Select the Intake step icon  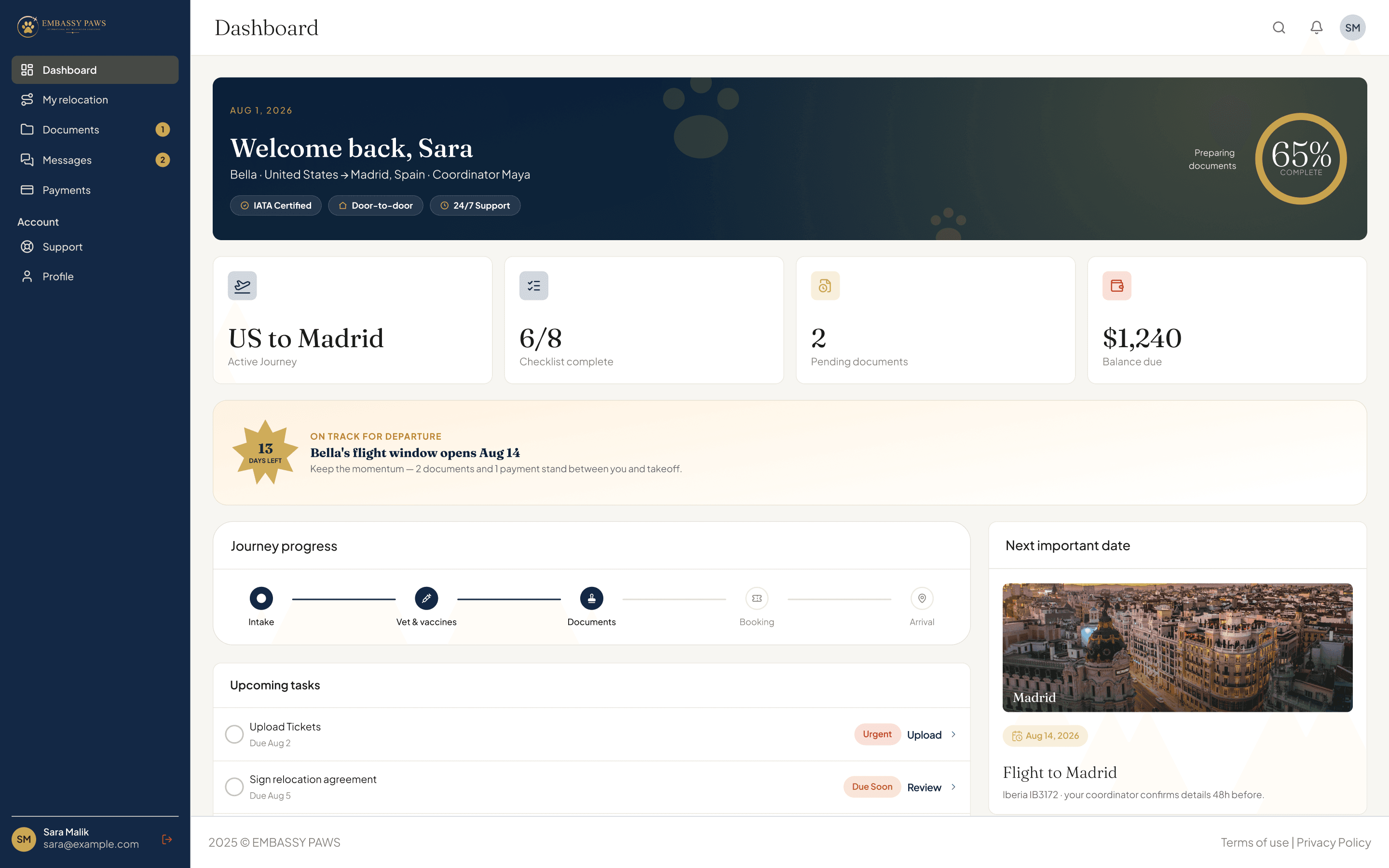tap(261, 599)
